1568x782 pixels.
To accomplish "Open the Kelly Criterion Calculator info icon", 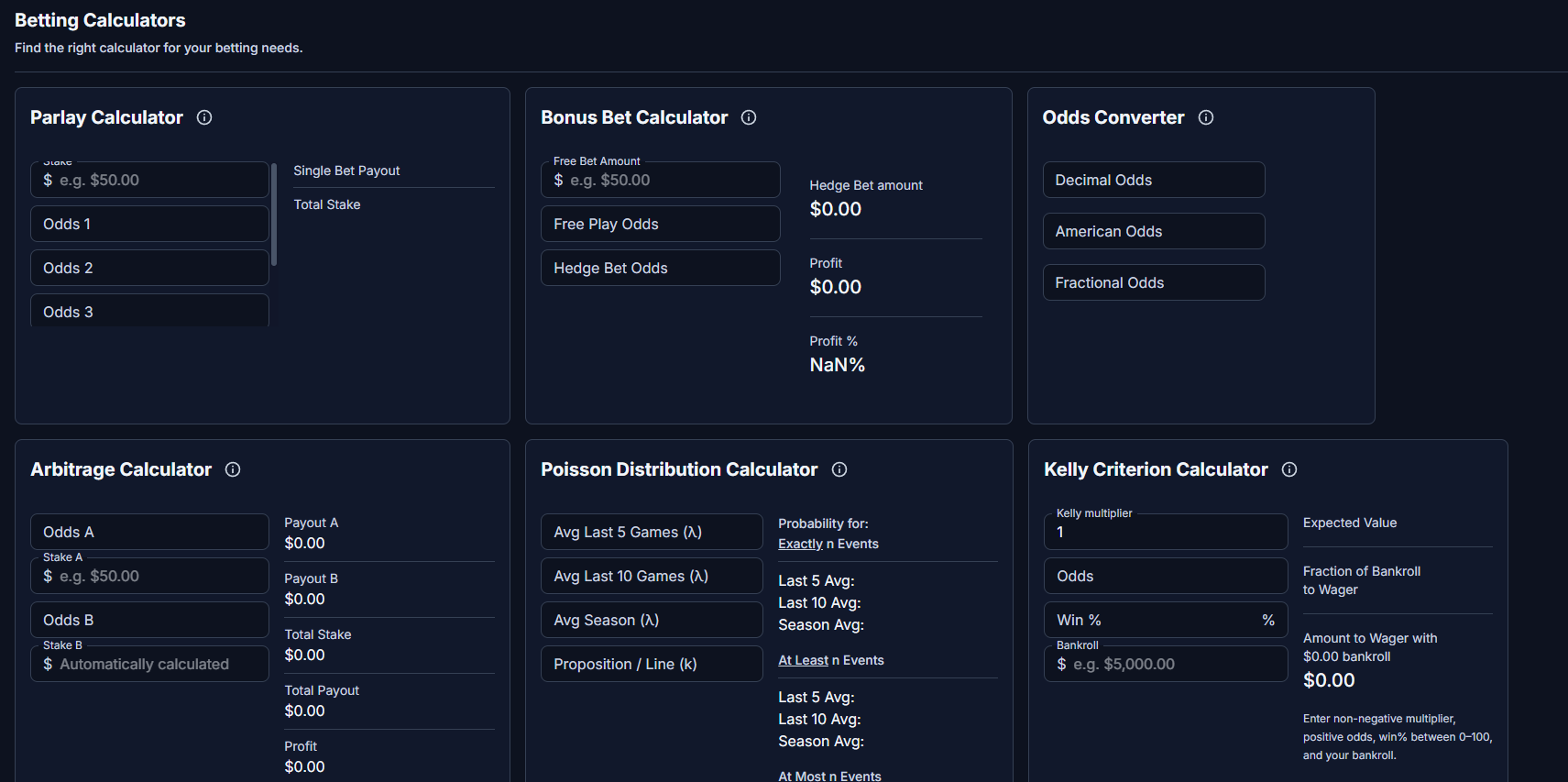I will click(1289, 469).
